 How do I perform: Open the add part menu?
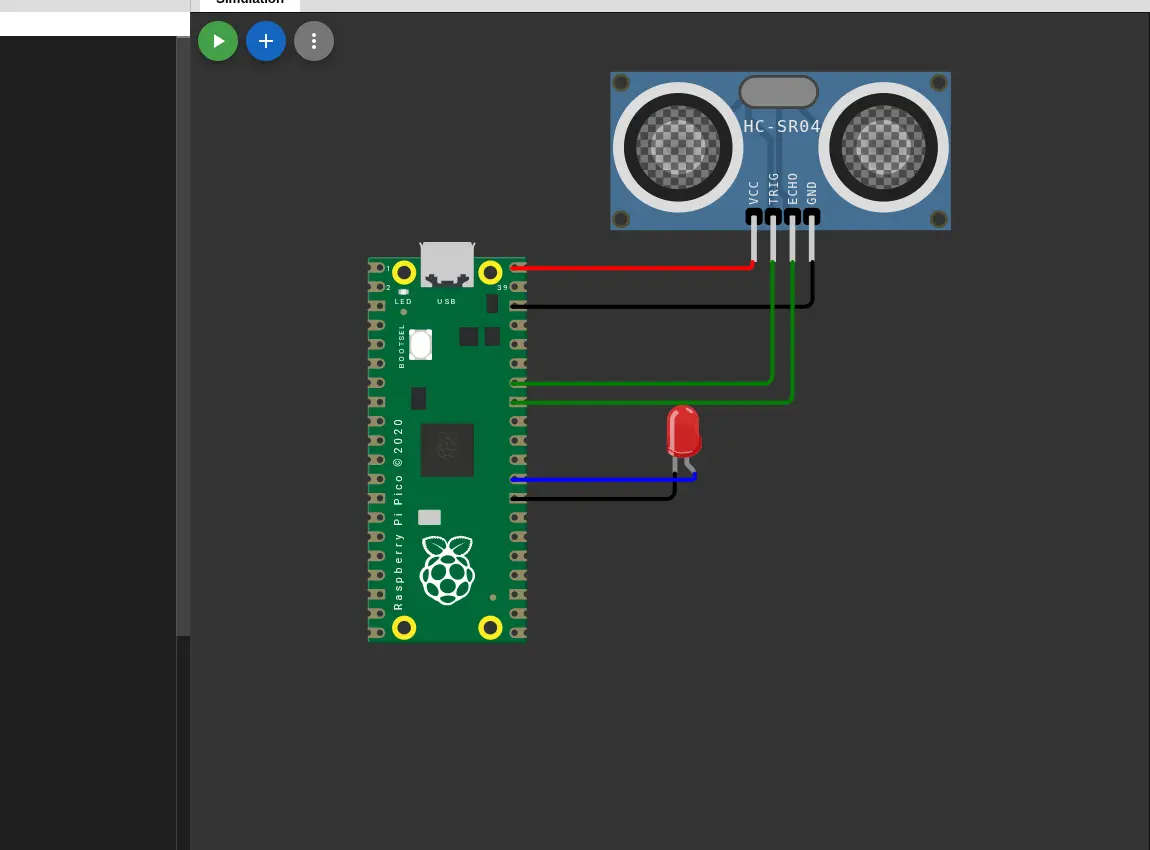[266, 41]
